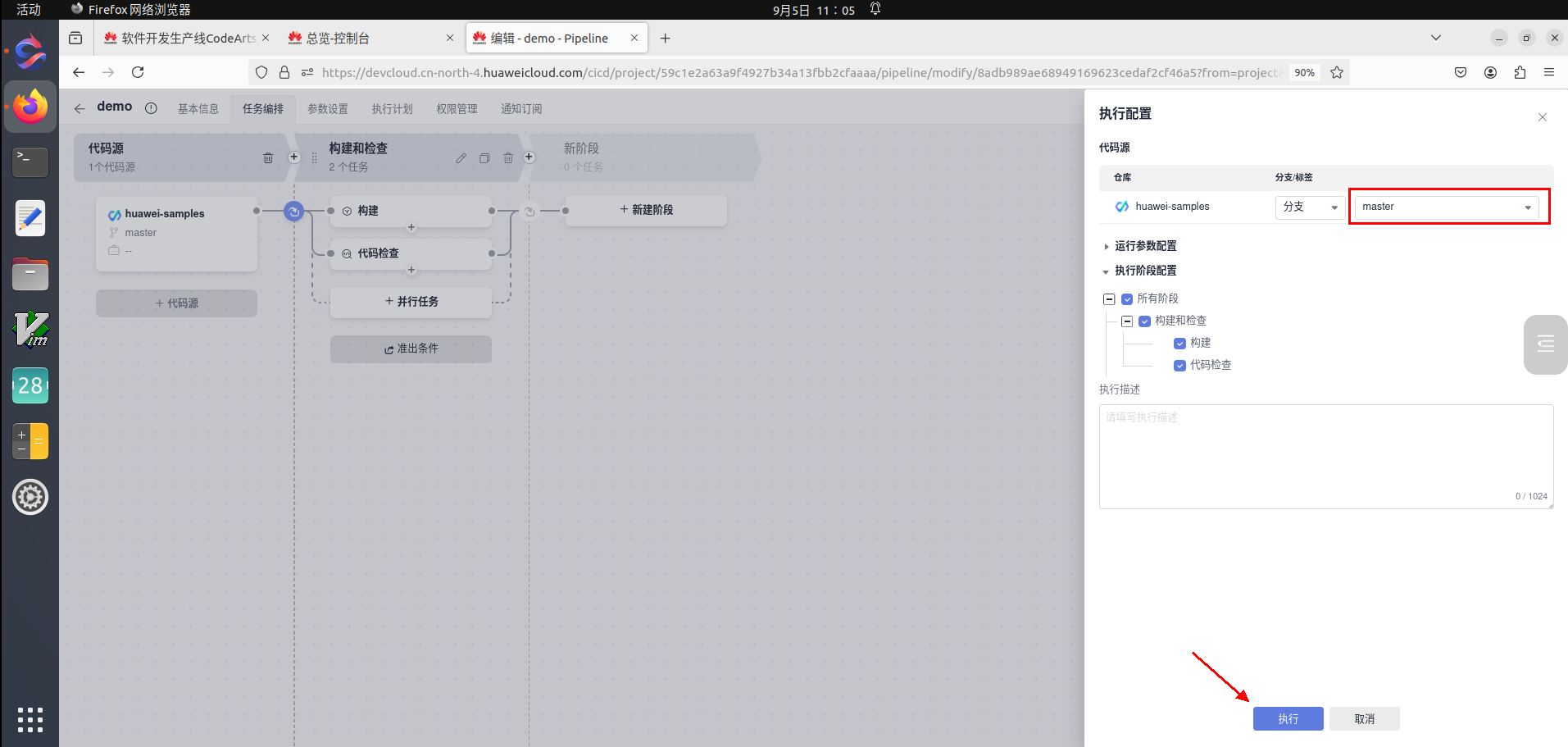Open Firefox extensions menu
1568x747 pixels.
pyautogui.click(x=1520, y=72)
